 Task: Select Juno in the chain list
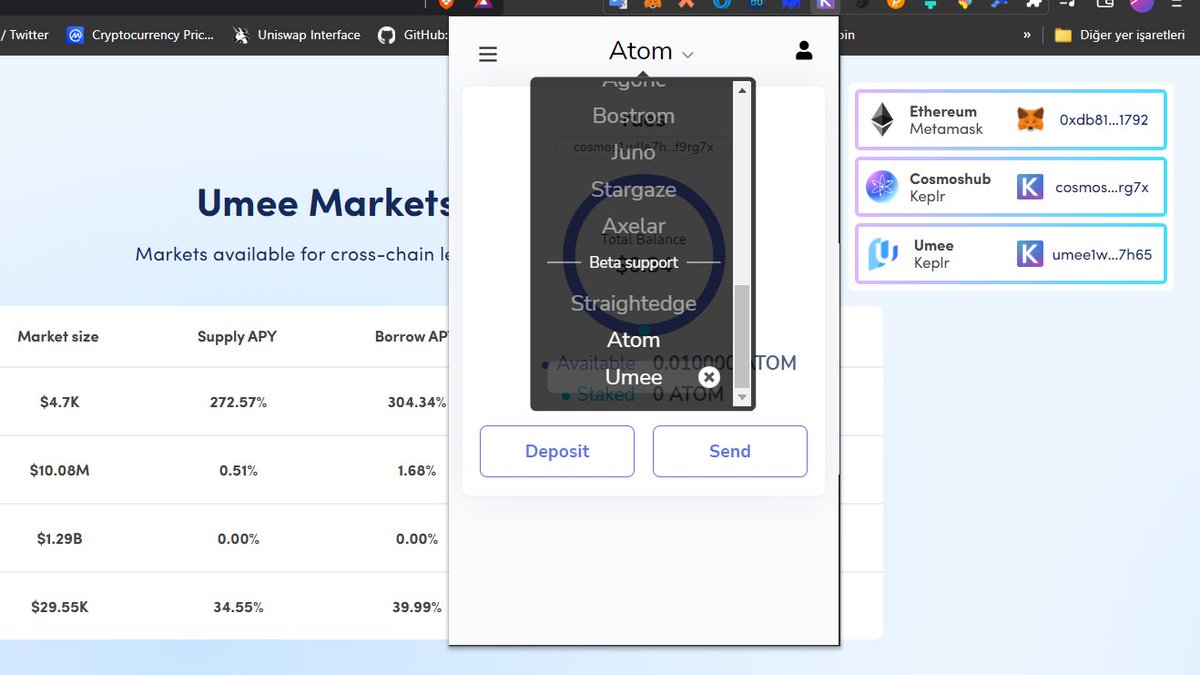(633, 152)
